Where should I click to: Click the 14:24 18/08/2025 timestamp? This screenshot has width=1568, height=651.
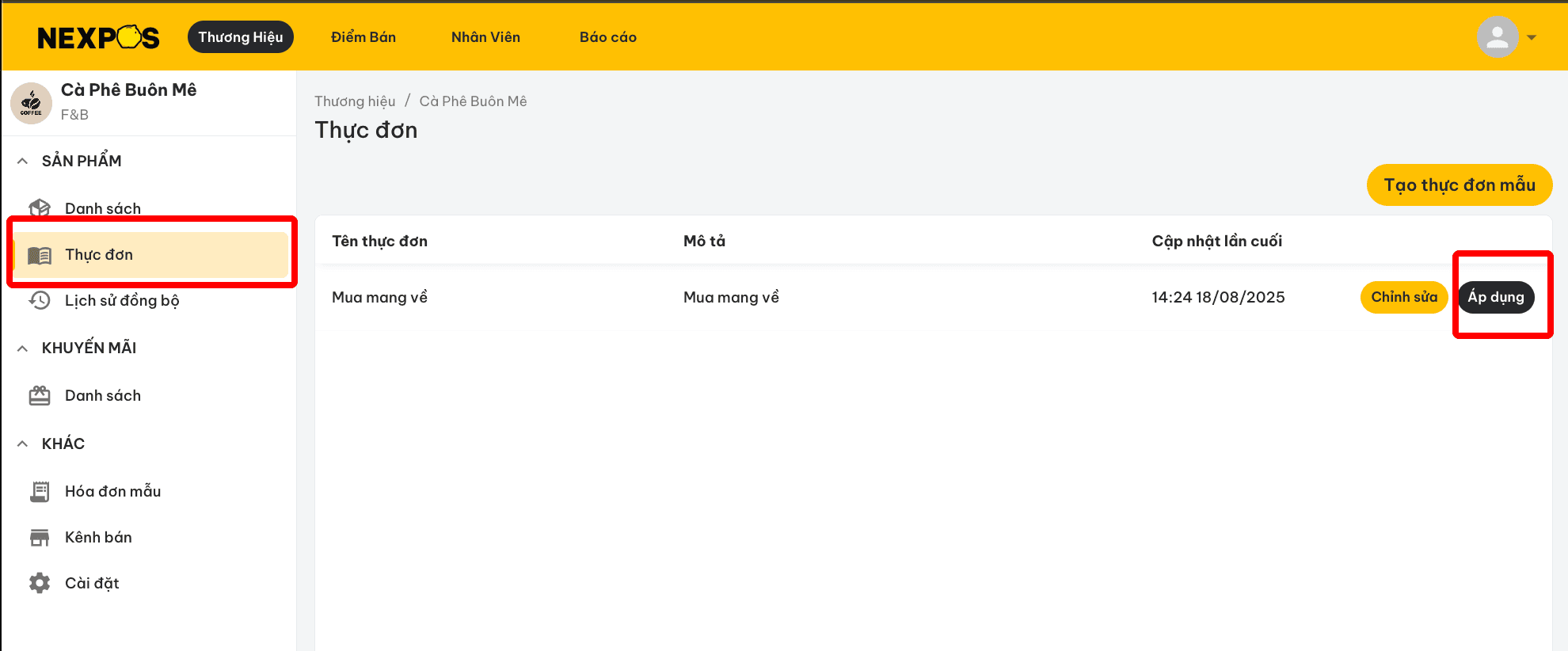coord(1218,297)
